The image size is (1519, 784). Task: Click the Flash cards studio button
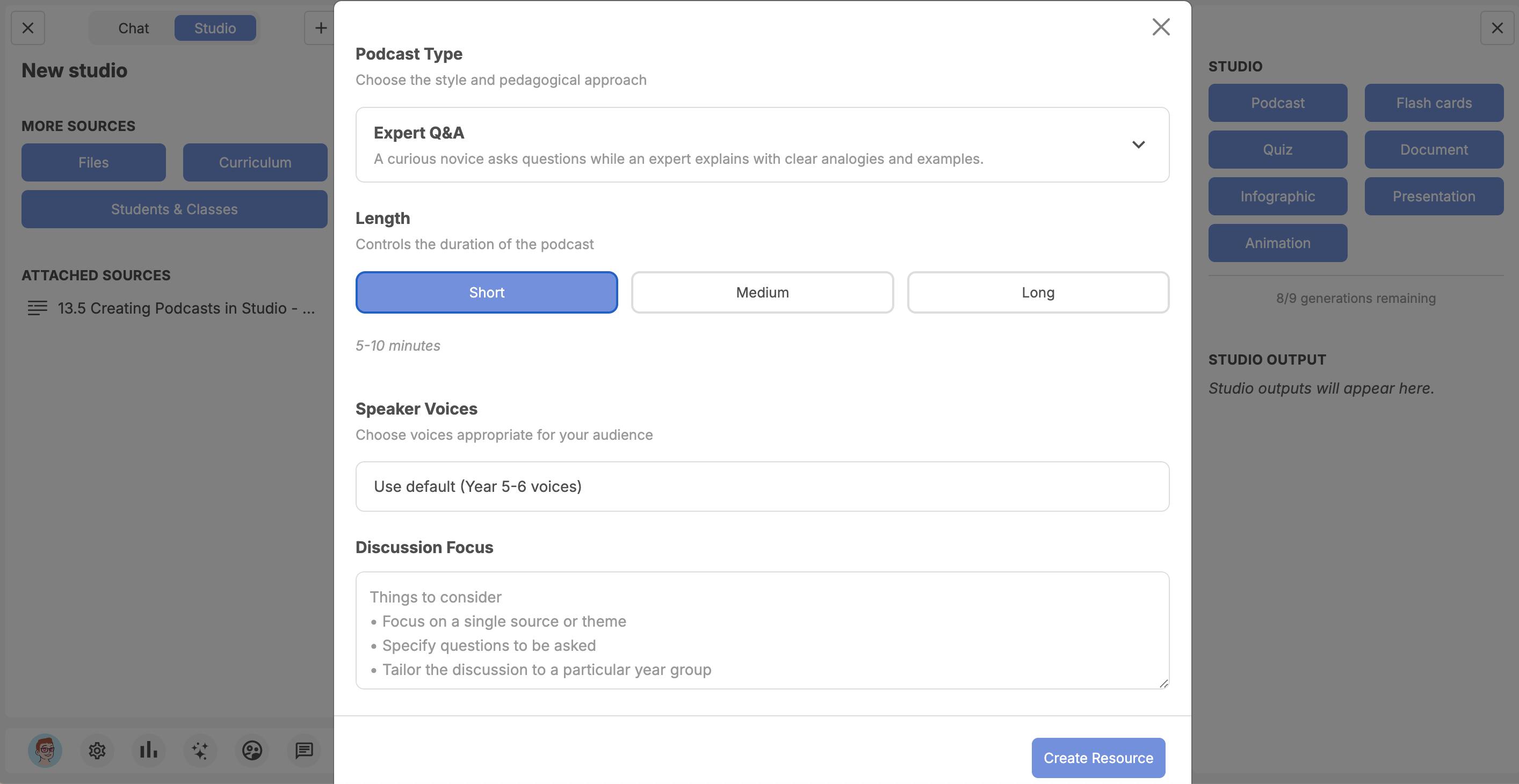click(x=1434, y=103)
